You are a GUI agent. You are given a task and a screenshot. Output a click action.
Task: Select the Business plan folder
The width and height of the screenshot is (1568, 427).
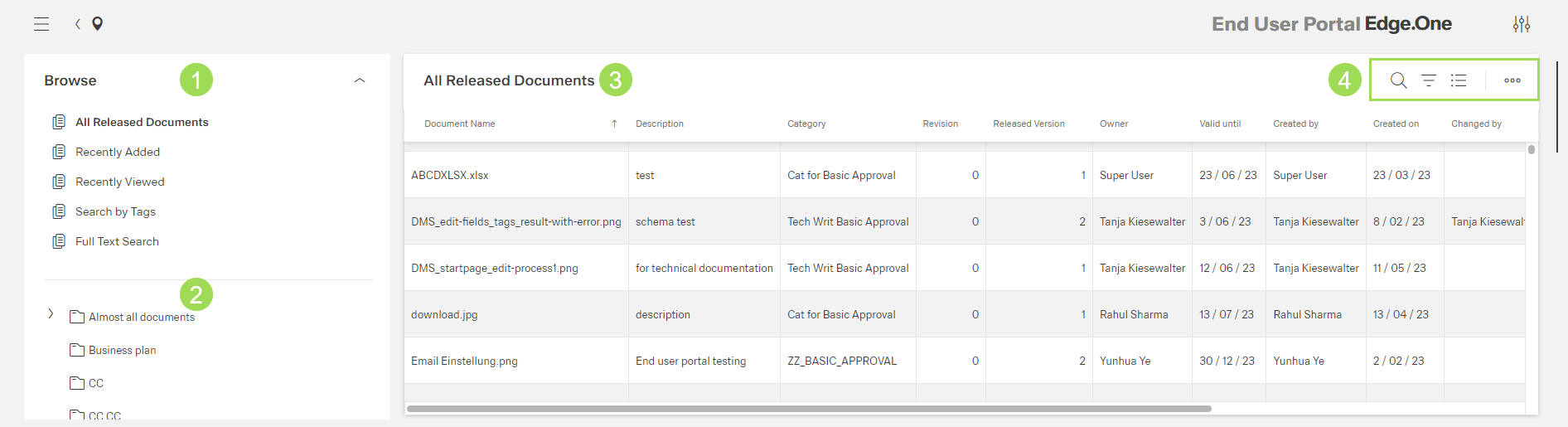(x=122, y=350)
